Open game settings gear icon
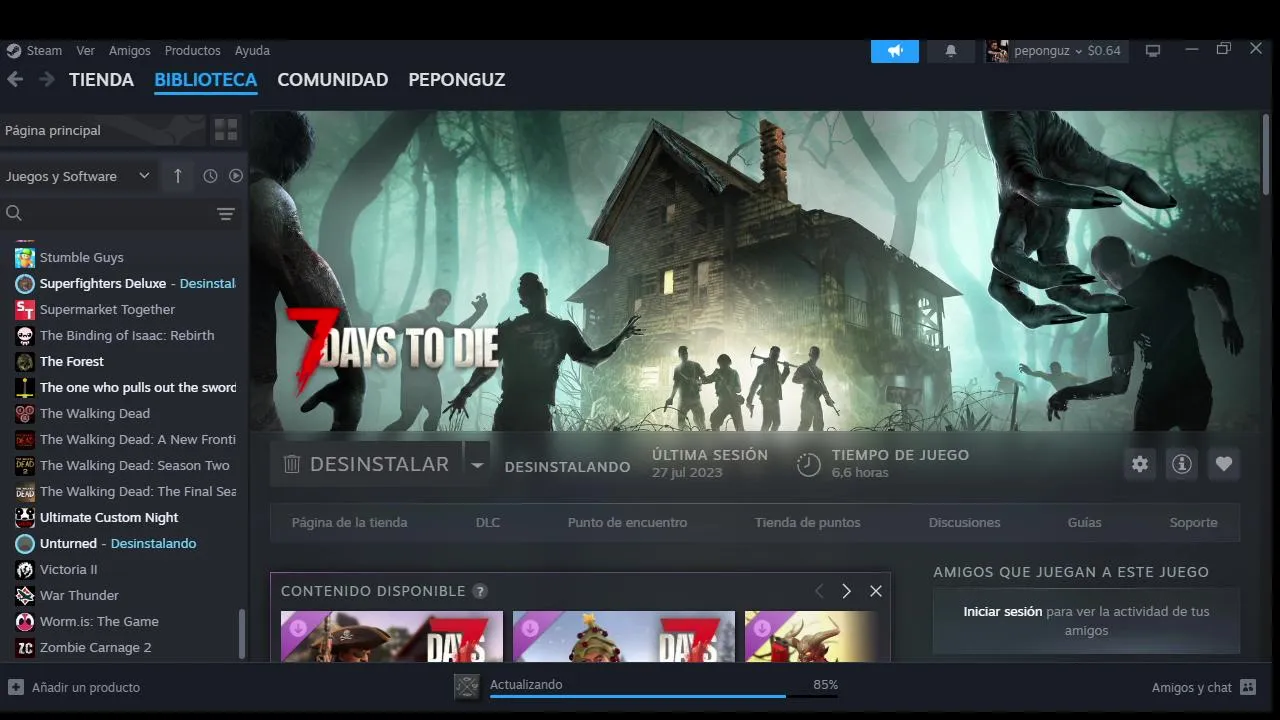 tap(1140, 464)
